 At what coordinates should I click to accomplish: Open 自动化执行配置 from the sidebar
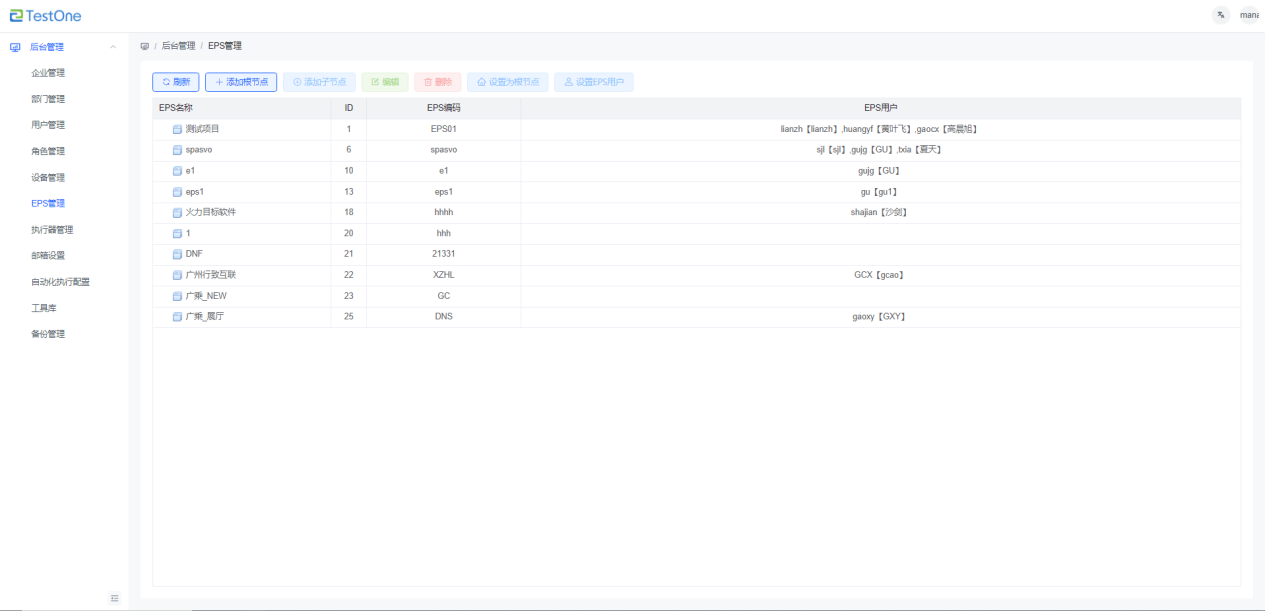point(60,282)
